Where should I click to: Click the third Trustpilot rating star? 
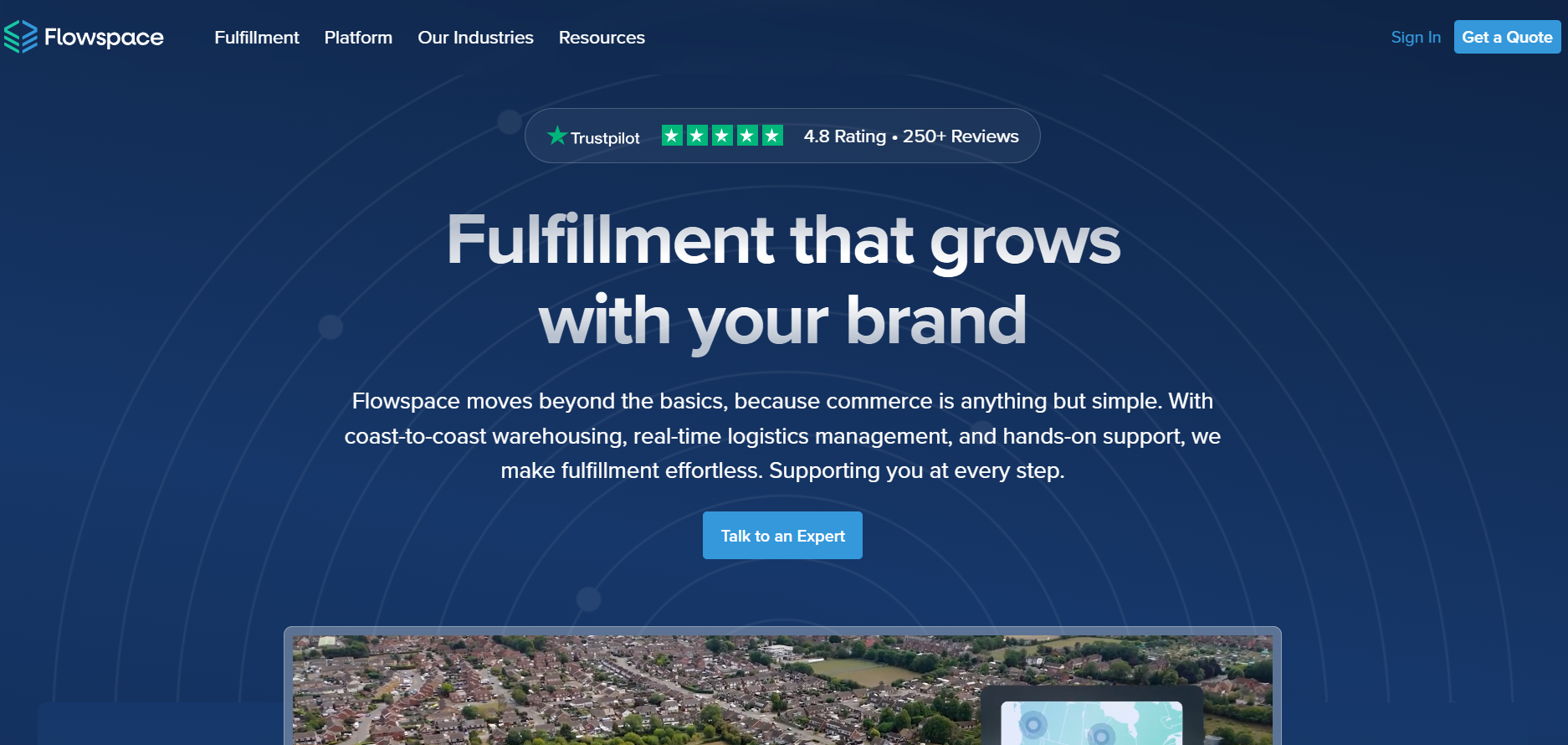722,135
